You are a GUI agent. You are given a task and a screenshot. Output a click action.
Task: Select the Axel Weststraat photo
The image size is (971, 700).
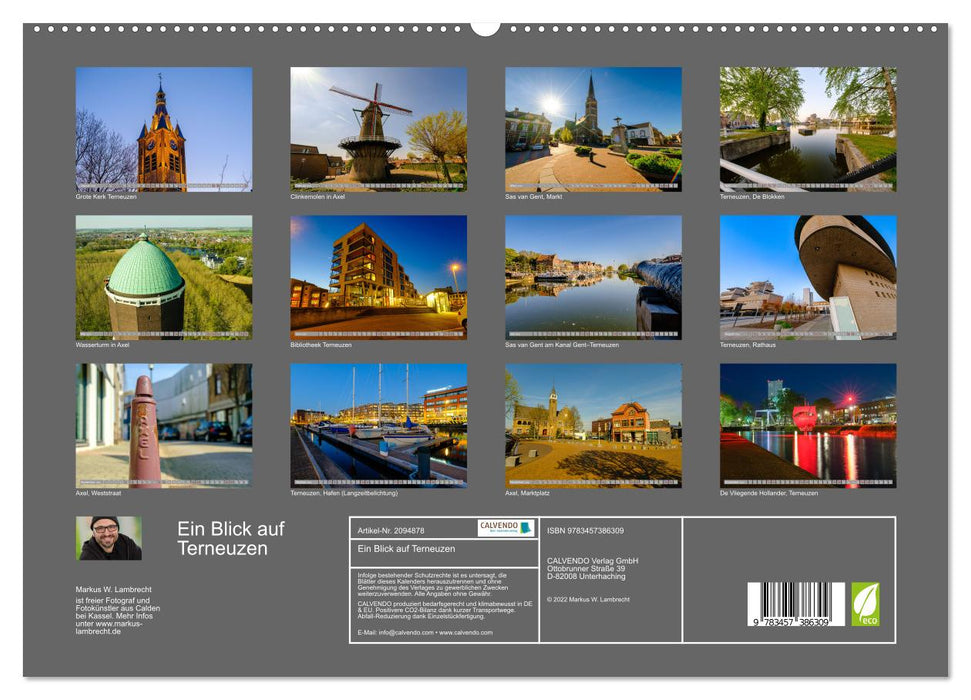point(162,425)
